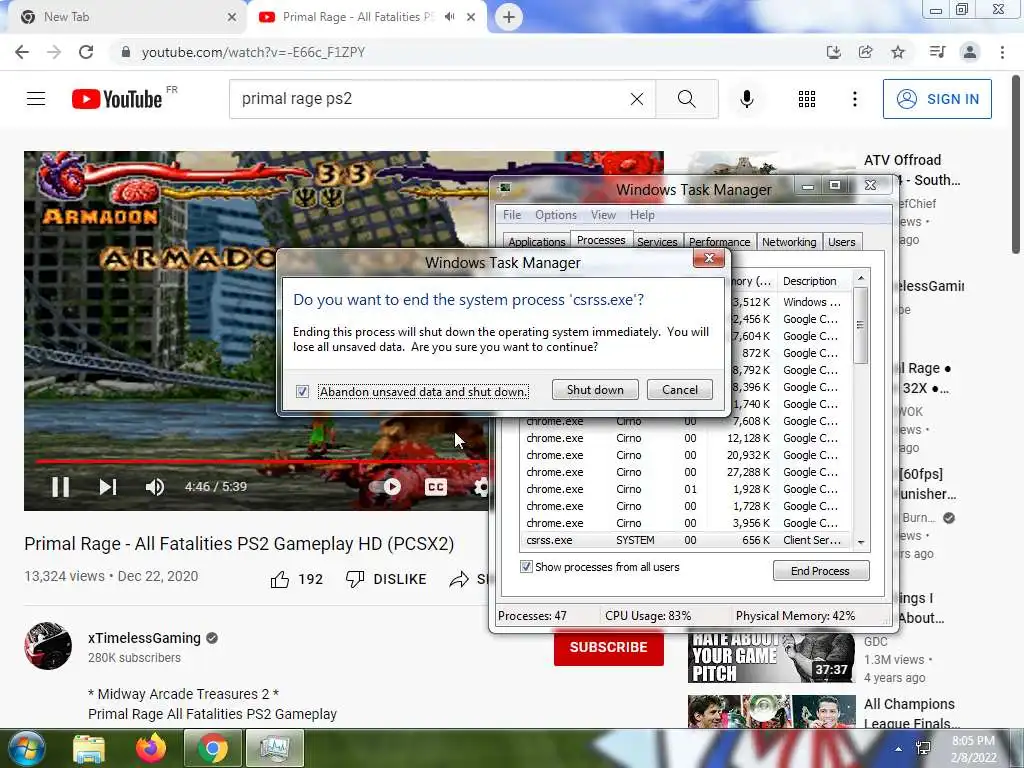Switch to Applications tab
The height and width of the screenshot is (768, 1024).
click(x=537, y=242)
